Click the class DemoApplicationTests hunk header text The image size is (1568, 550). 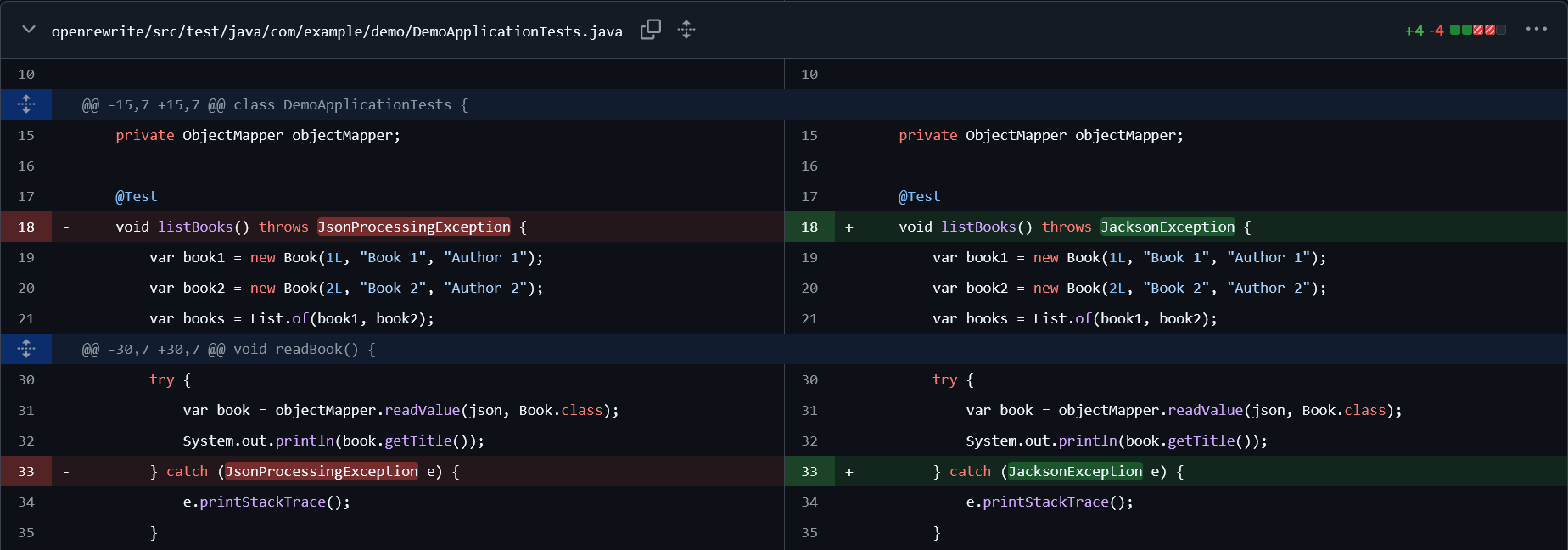[x=274, y=104]
